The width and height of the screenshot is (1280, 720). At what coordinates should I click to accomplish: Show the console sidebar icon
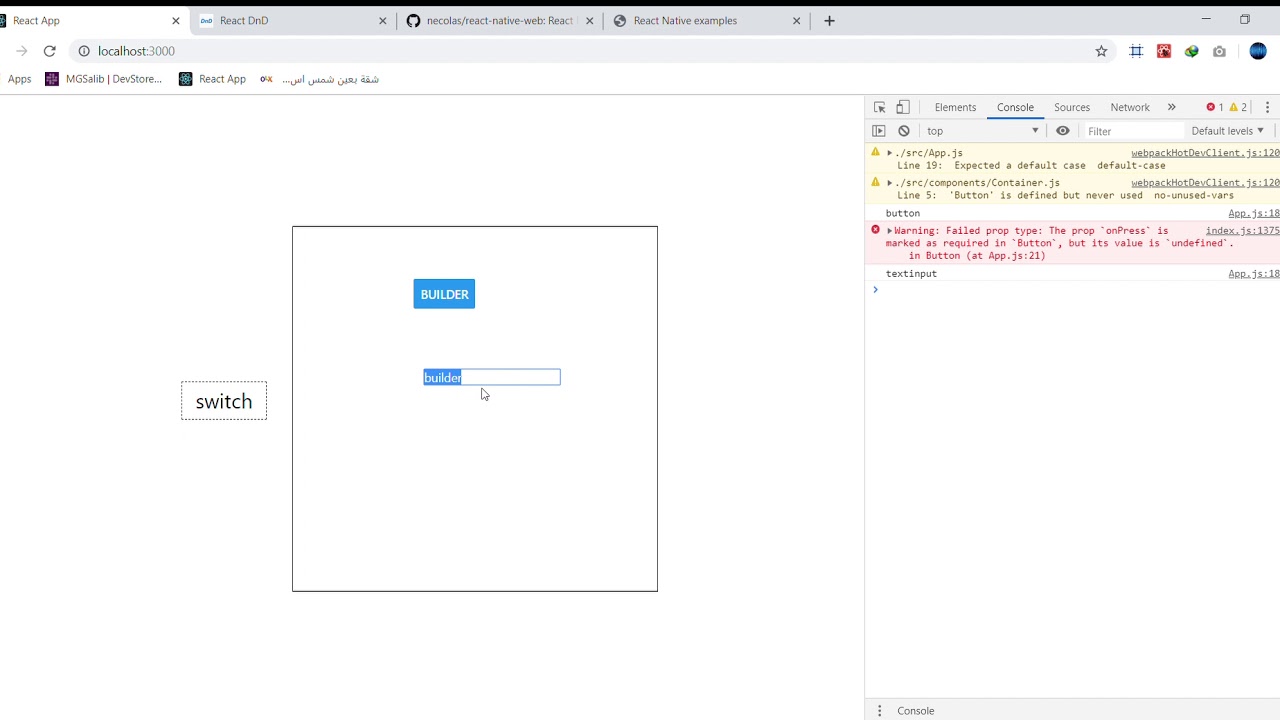(879, 131)
